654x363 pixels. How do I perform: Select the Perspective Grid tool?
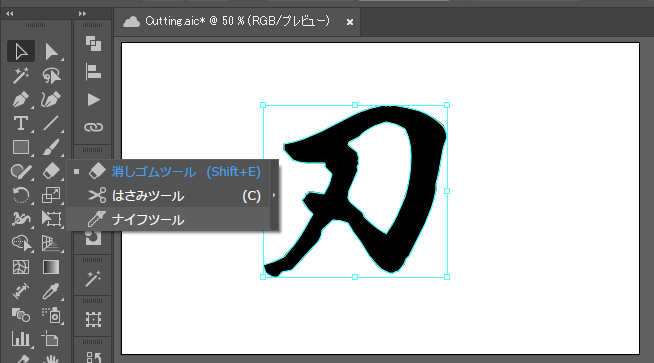coord(51,243)
